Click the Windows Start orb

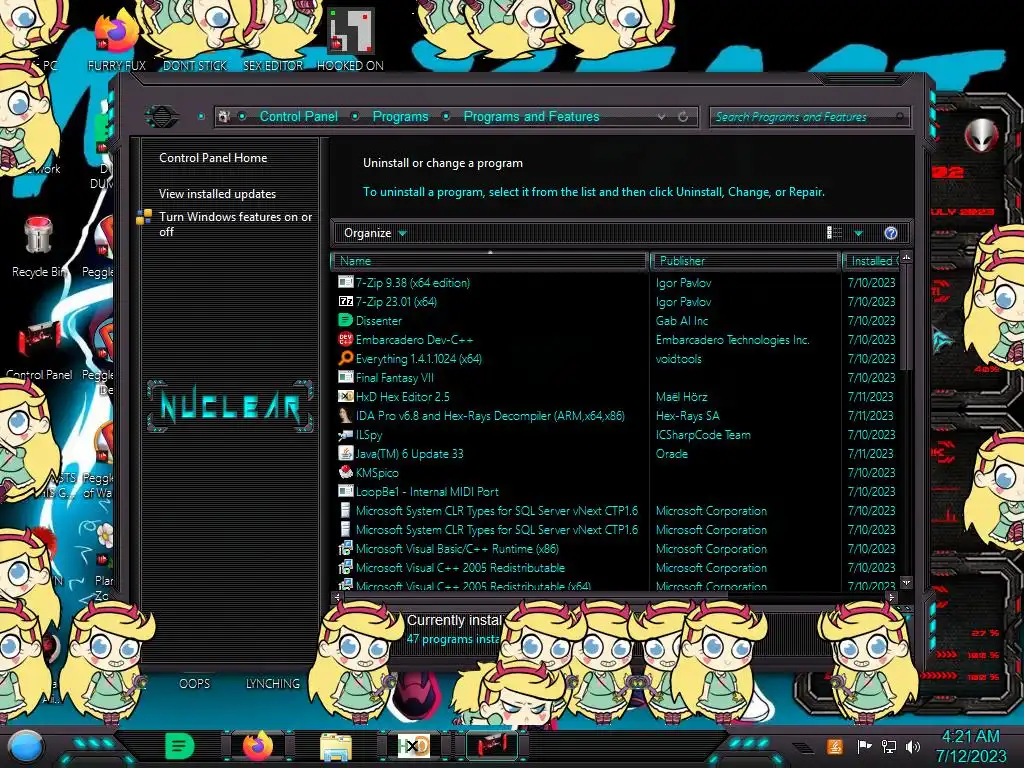coord(25,747)
